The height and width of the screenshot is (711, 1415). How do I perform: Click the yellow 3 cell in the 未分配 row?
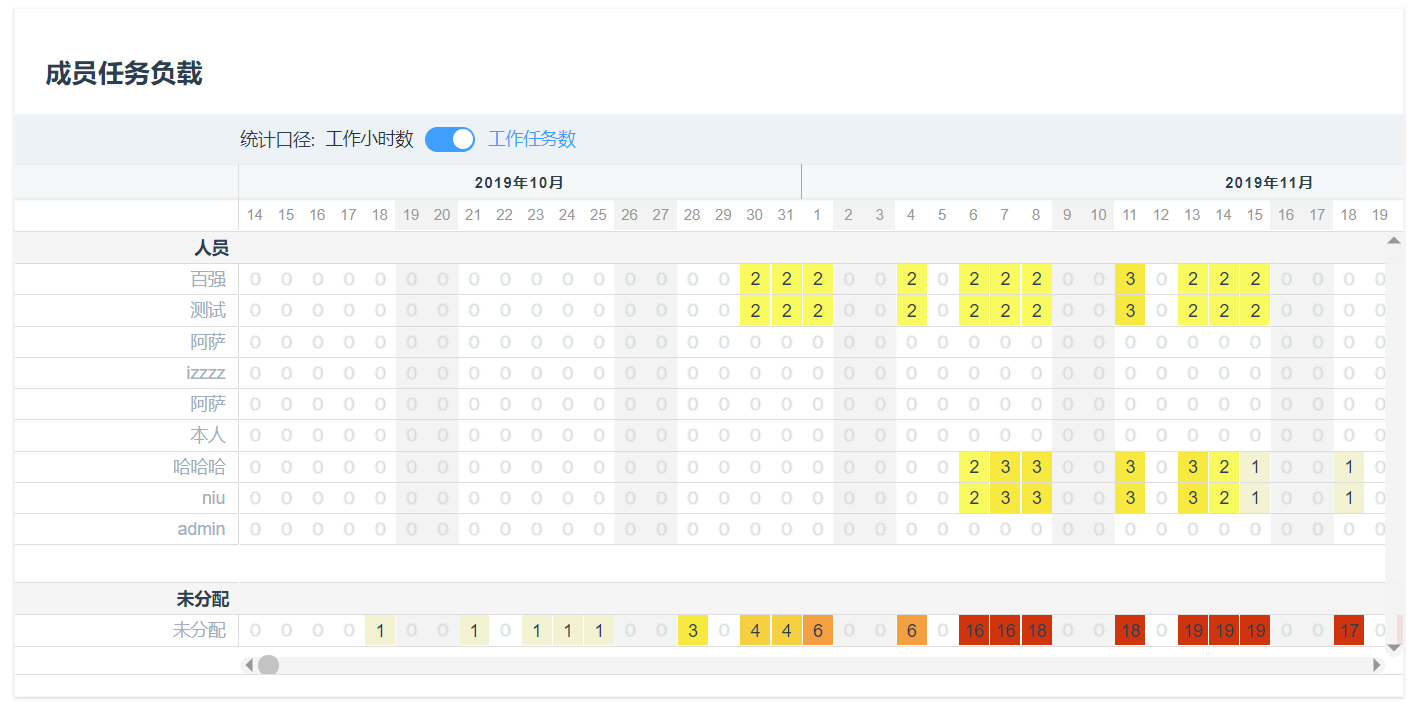pyautogui.click(x=692, y=631)
